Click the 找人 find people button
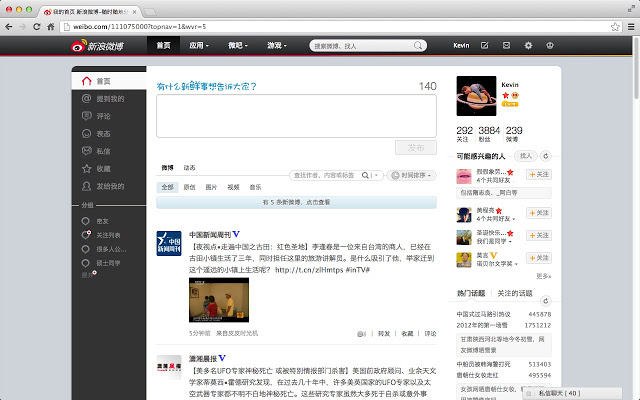This screenshot has width=640, height=400. (526, 156)
